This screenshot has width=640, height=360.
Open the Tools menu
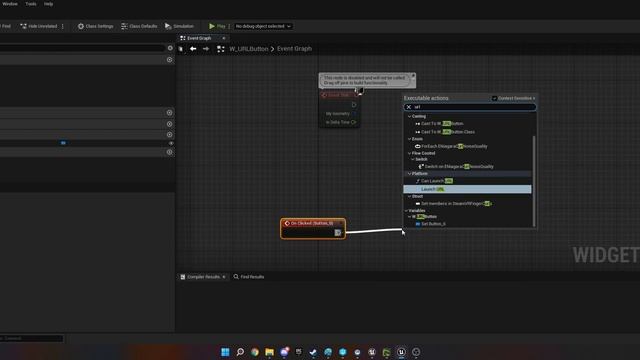[31, 4]
